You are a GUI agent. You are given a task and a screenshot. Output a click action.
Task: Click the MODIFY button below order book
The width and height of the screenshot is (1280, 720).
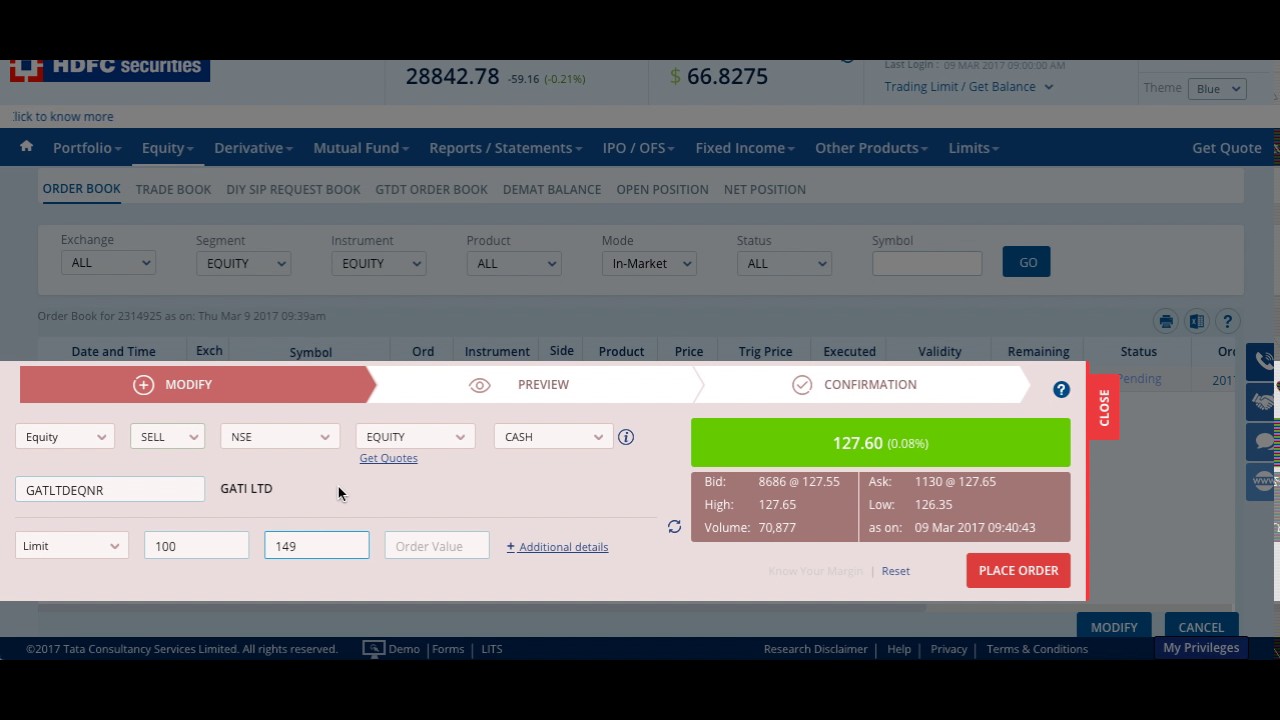(1114, 626)
